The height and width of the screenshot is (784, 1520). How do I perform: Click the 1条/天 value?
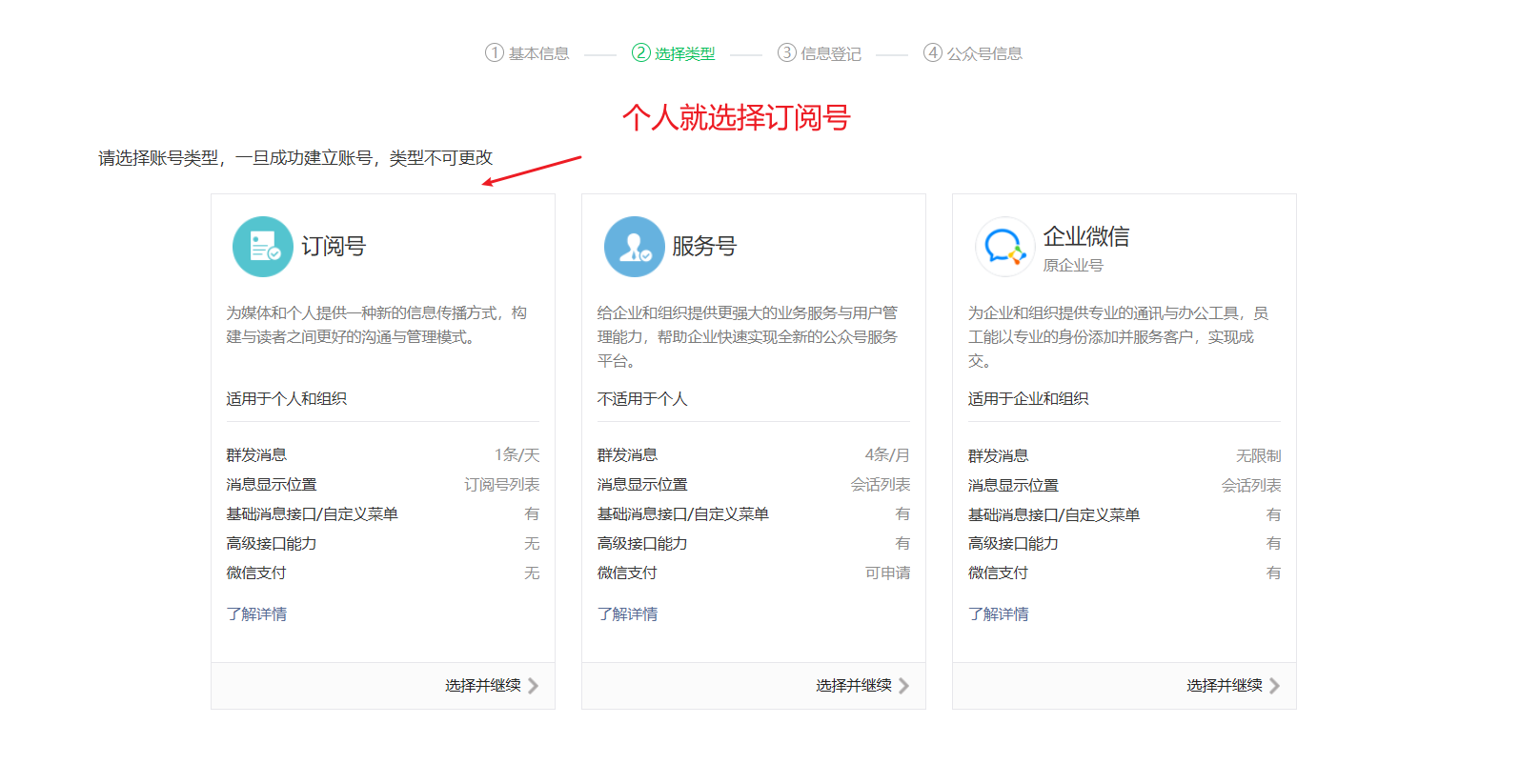pos(517,455)
